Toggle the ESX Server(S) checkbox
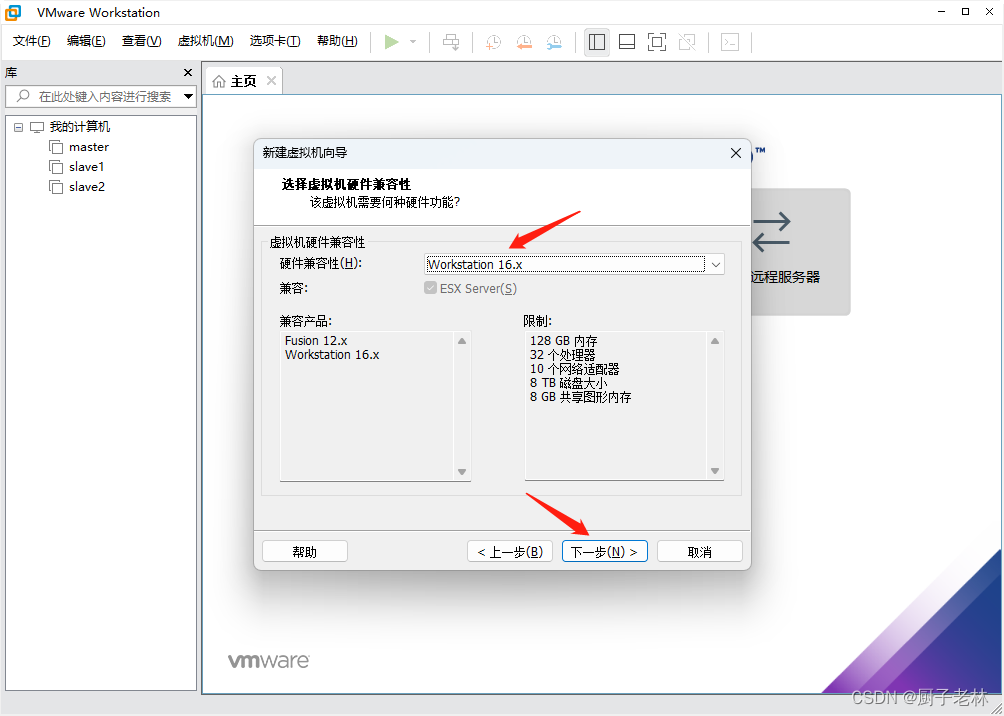 (430, 288)
